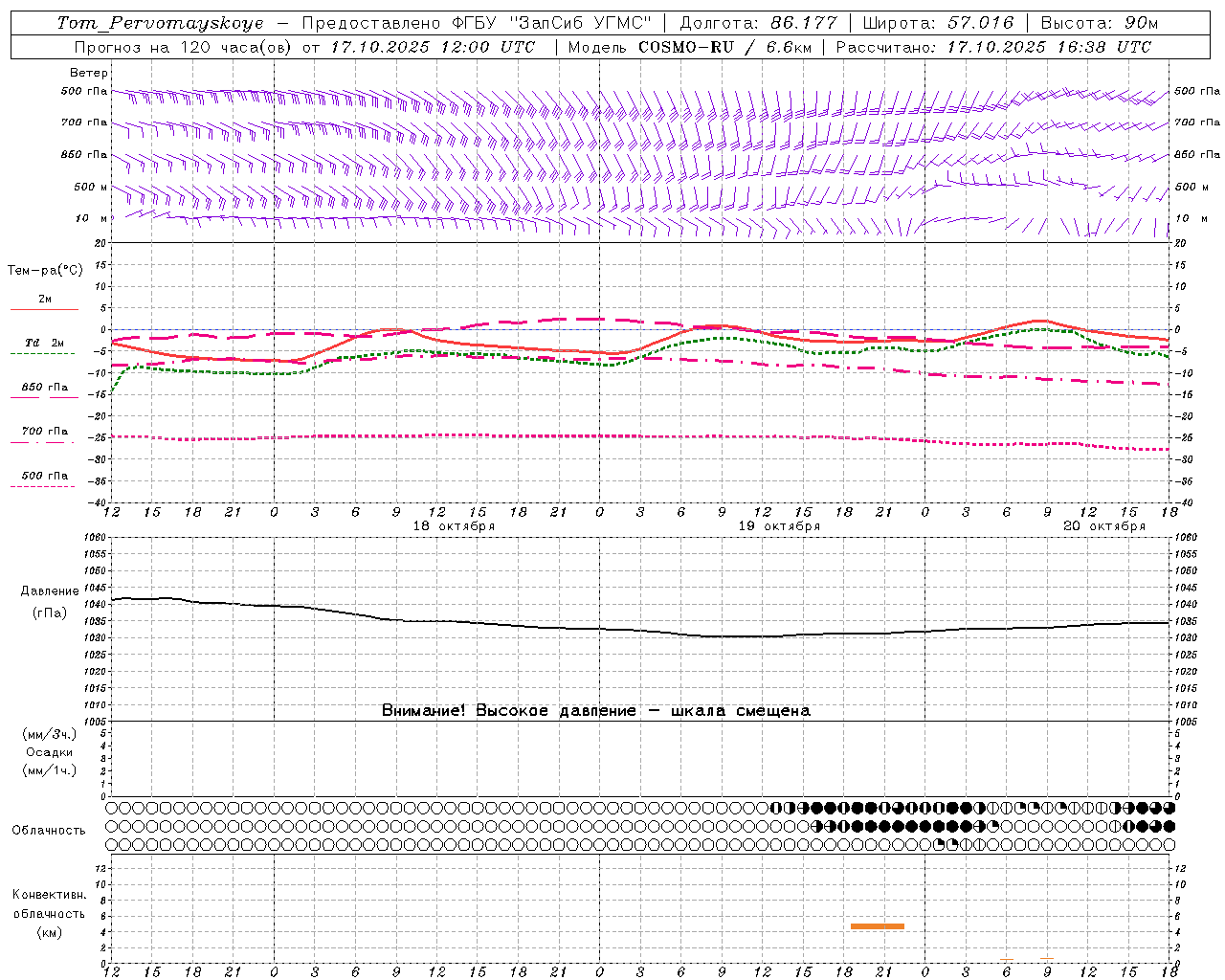Click the Давление panel label
This screenshot has width=1225, height=980.
[50, 591]
